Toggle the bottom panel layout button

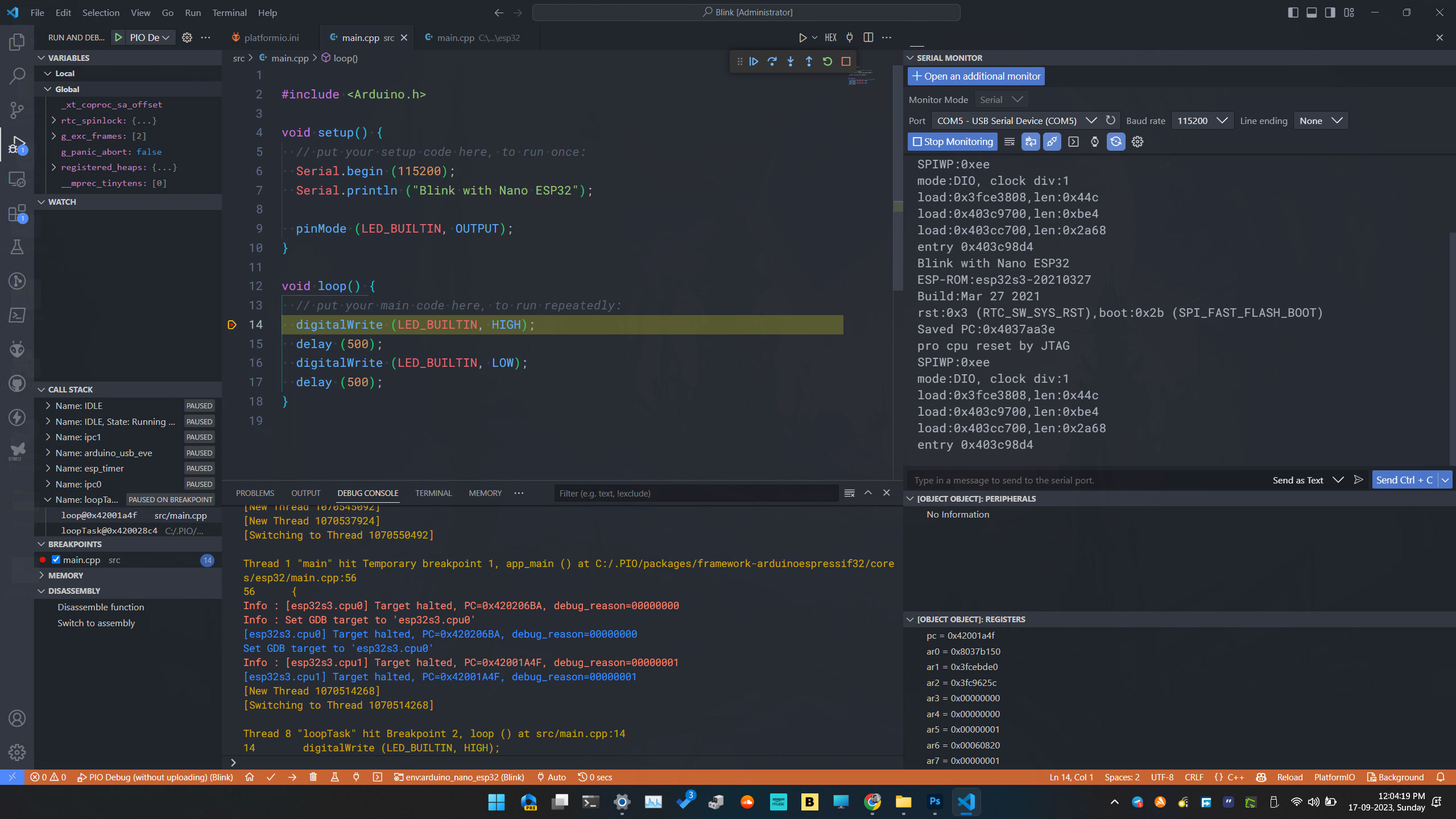(1312, 13)
